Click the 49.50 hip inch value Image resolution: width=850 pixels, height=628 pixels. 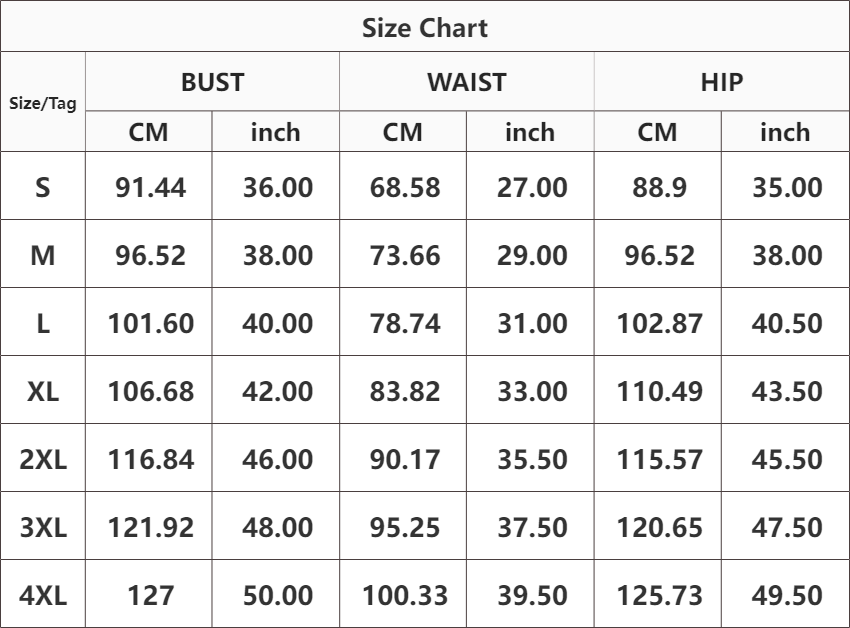pyautogui.click(x=787, y=595)
